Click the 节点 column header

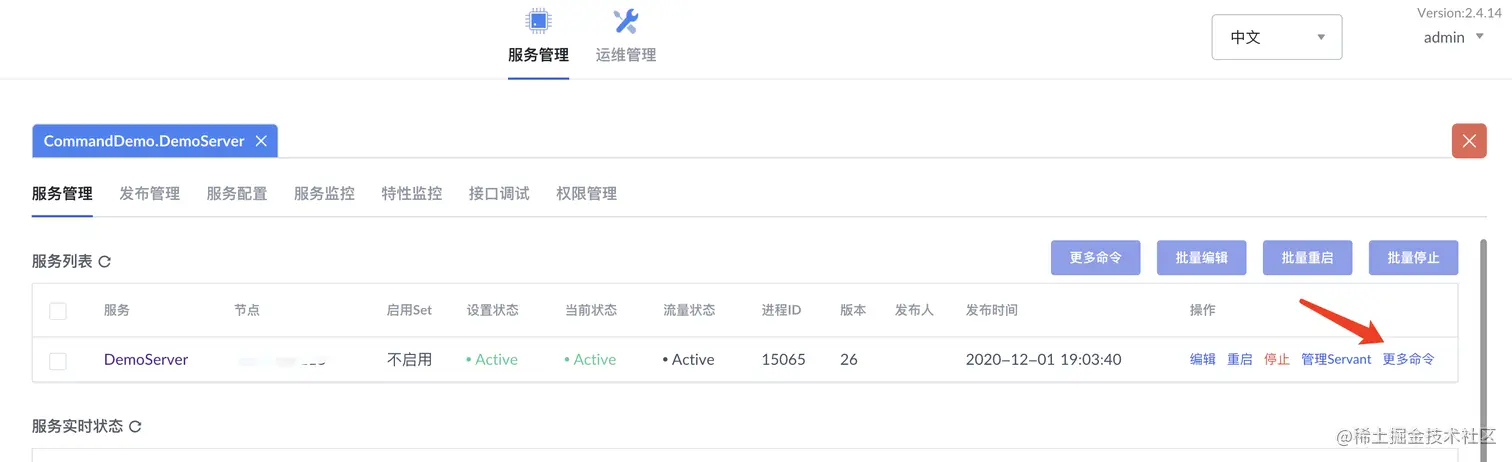(x=247, y=311)
